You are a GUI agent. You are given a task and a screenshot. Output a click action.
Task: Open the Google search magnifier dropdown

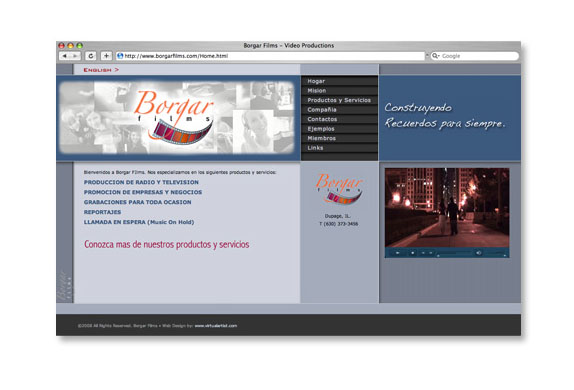(435, 56)
